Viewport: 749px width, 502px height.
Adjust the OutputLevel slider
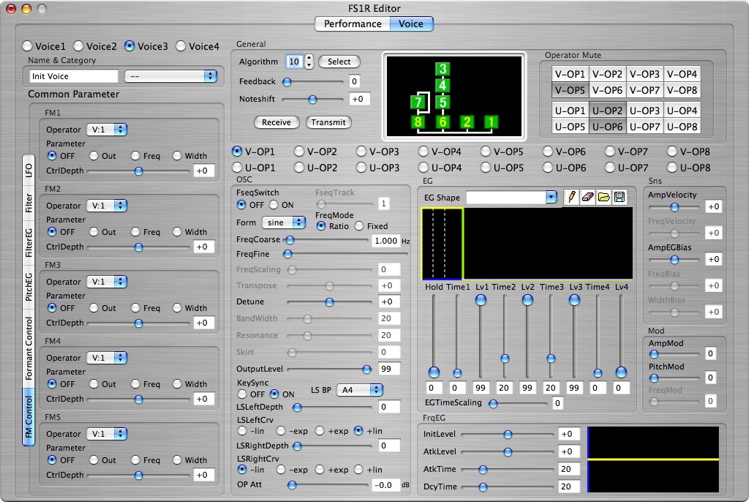[x=329, y=369]
